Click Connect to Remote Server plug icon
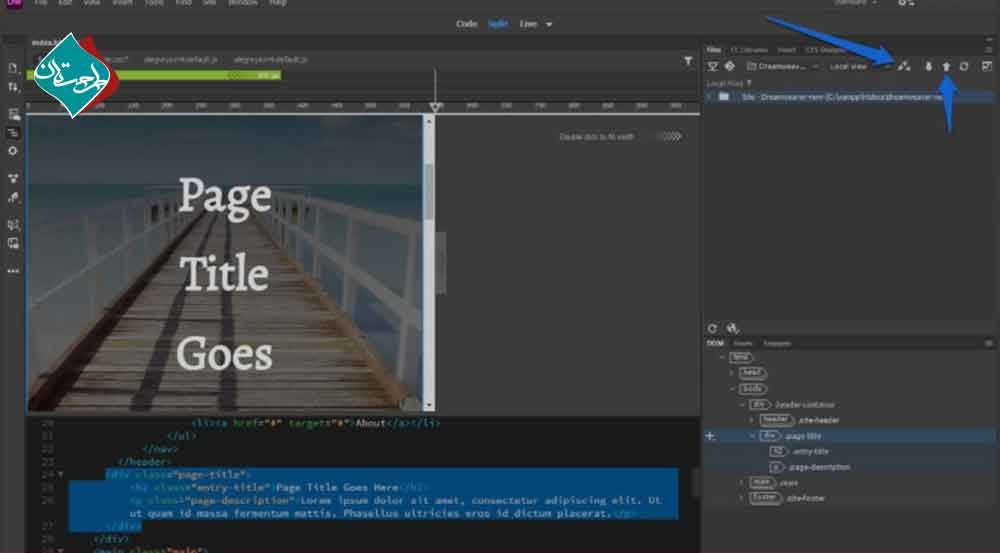 [904, 66]
